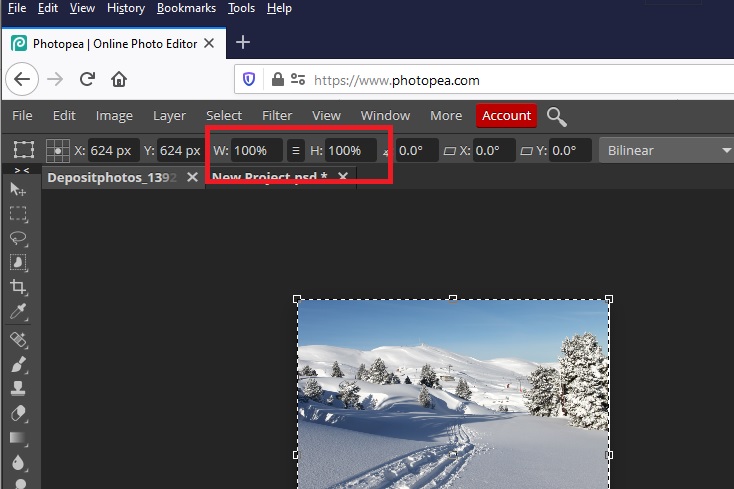Image resolution: width=734 pixels, height=489 pixels.
Task: Open Photopea File menu
Action: [22, 116]
